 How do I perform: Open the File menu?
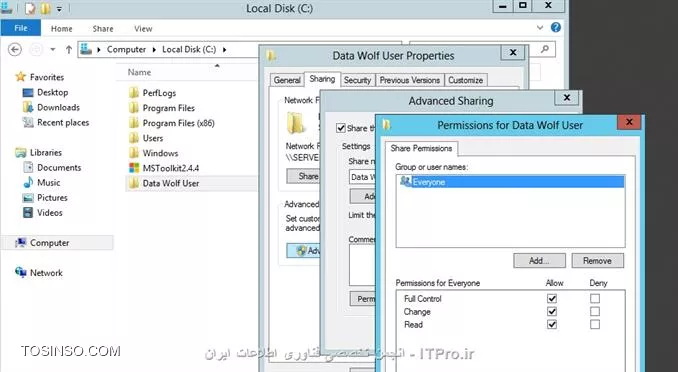tap(21, 28)
